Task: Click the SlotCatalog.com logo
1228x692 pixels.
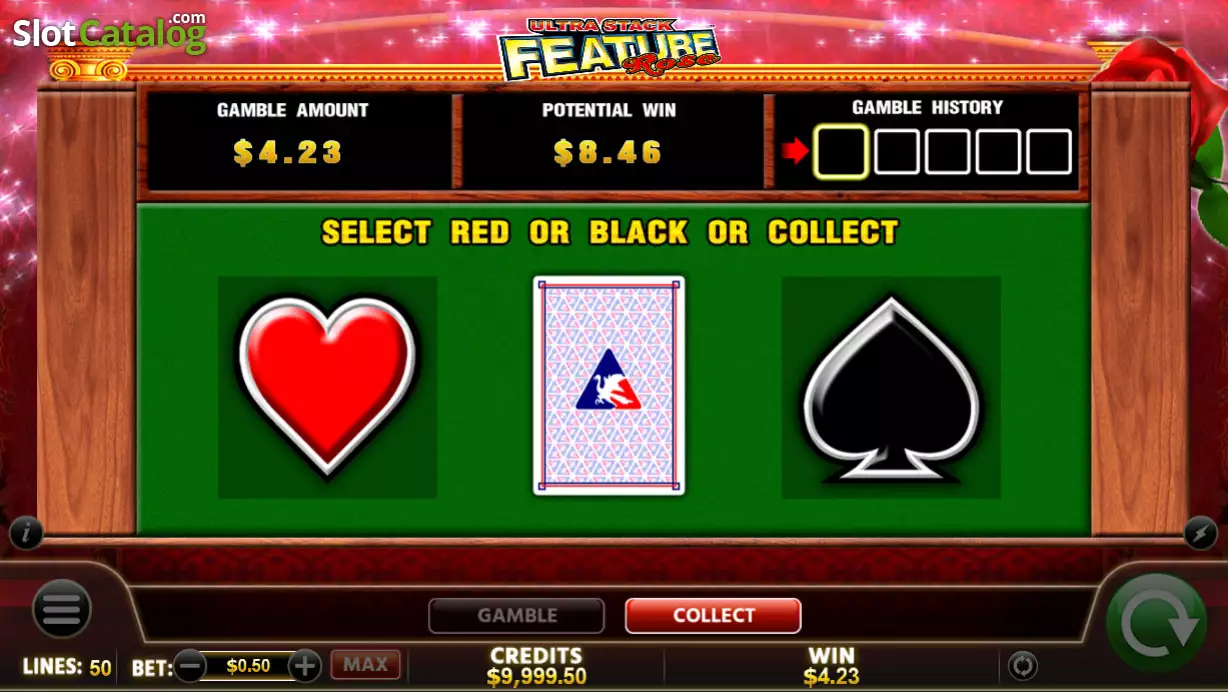Action: click(x=109, y=34)
